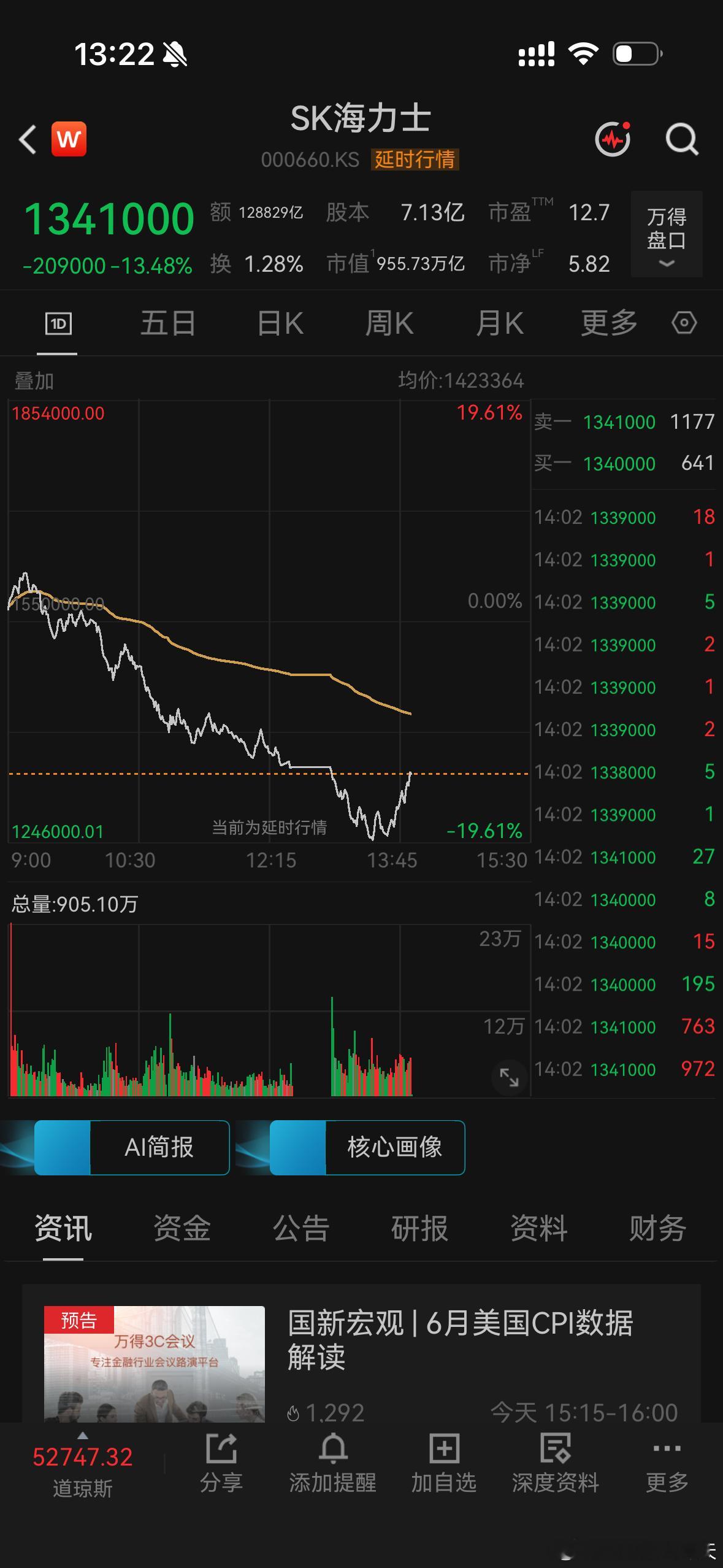
Task: Tap the 均价:1423364 average price label
Action: pos(461,381)
